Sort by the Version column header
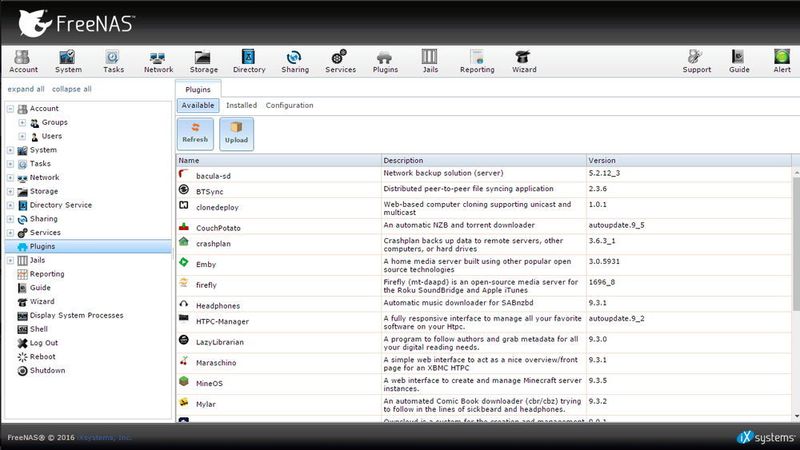Screen dimensions: 800x450 pos(689,160)
